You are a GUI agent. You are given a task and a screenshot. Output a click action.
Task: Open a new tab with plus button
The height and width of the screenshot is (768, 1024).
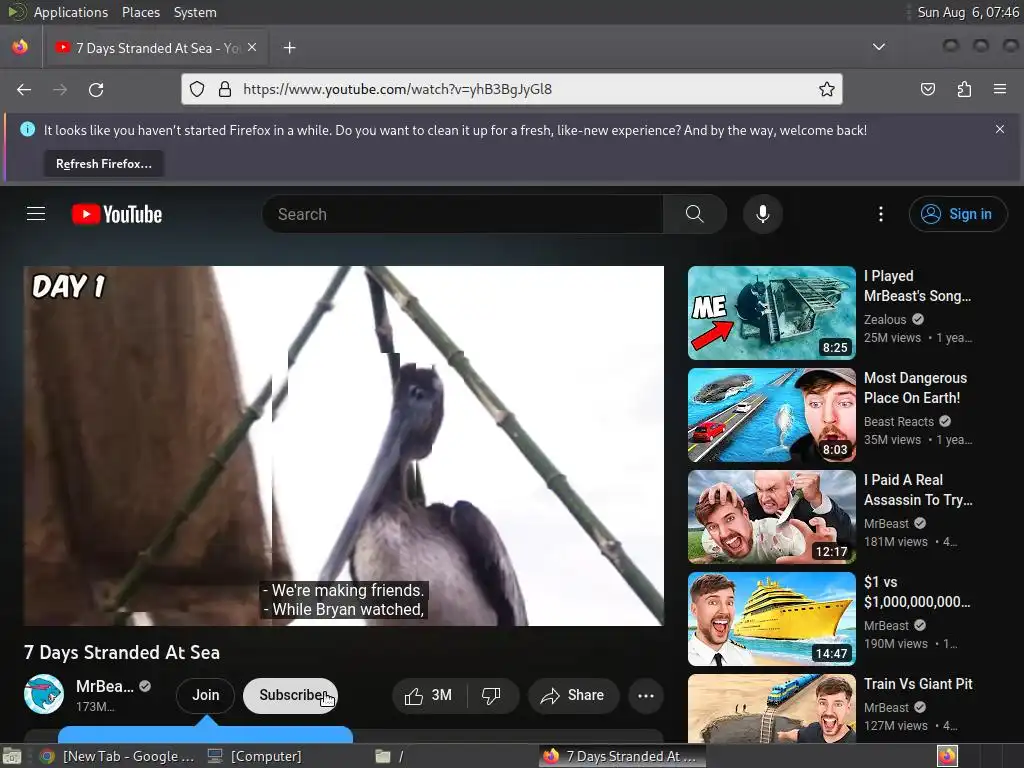point(289,48)
